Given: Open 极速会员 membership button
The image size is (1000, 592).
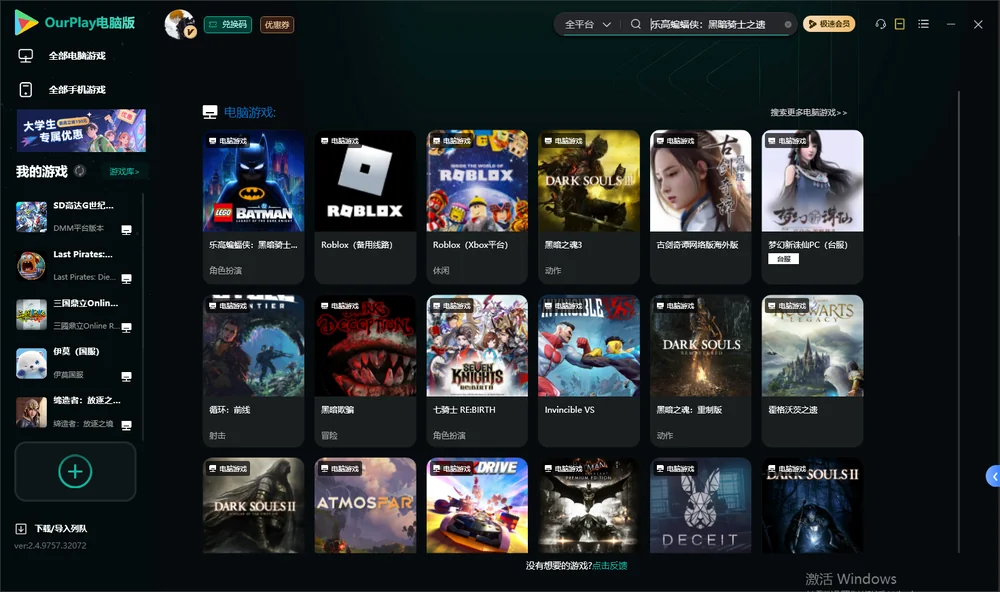Looking at the screenshot, I should [x=829, y=24].
